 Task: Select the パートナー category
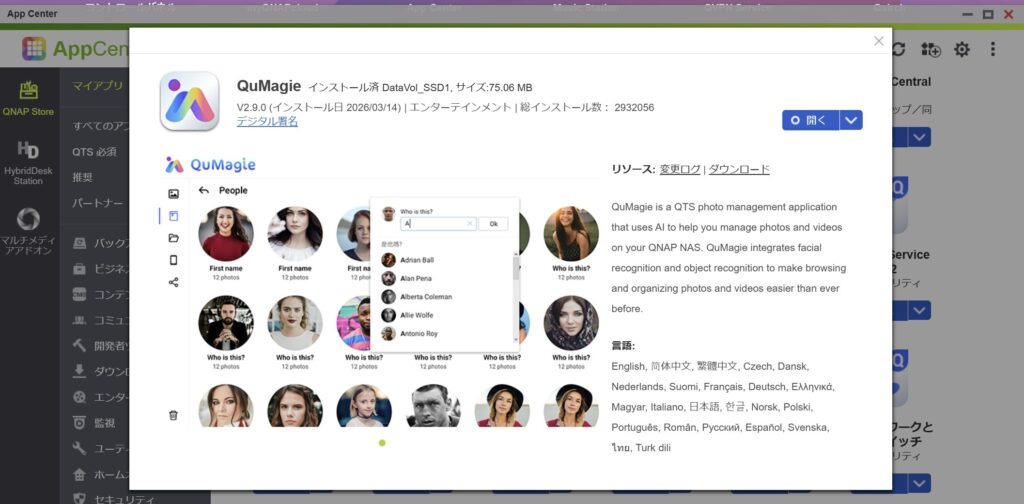(97, 203)
